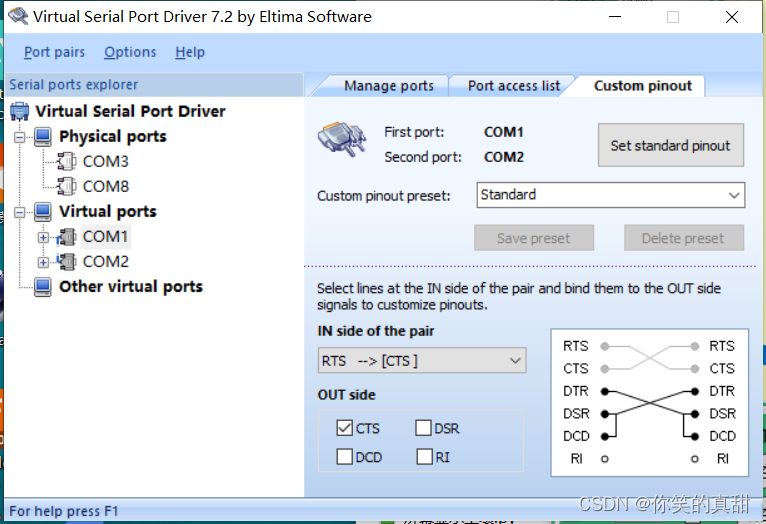Expand the COM1 virtual port node
The height and width of the screenshot is (524, 766).
click(43, 237)
